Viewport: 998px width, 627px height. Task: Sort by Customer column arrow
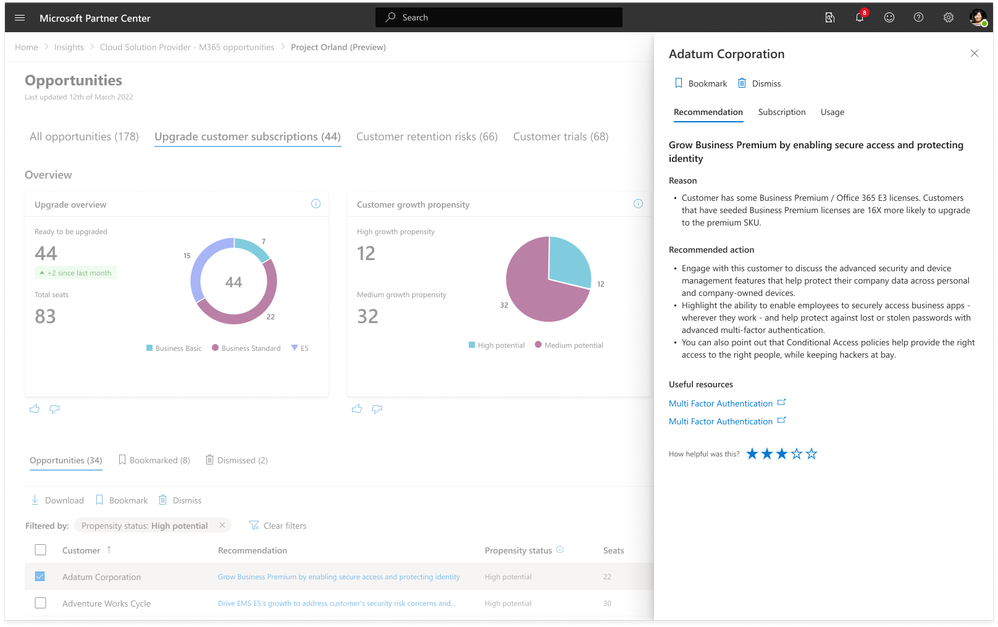pyautogui.click(x=109, y=549)
